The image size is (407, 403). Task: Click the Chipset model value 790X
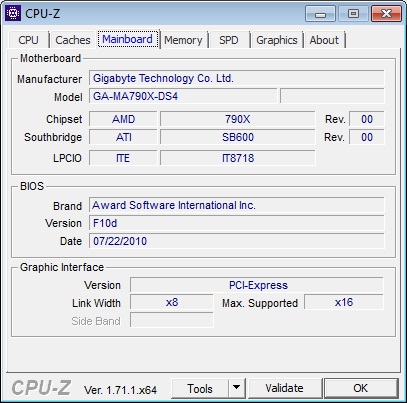click(237, 119)
